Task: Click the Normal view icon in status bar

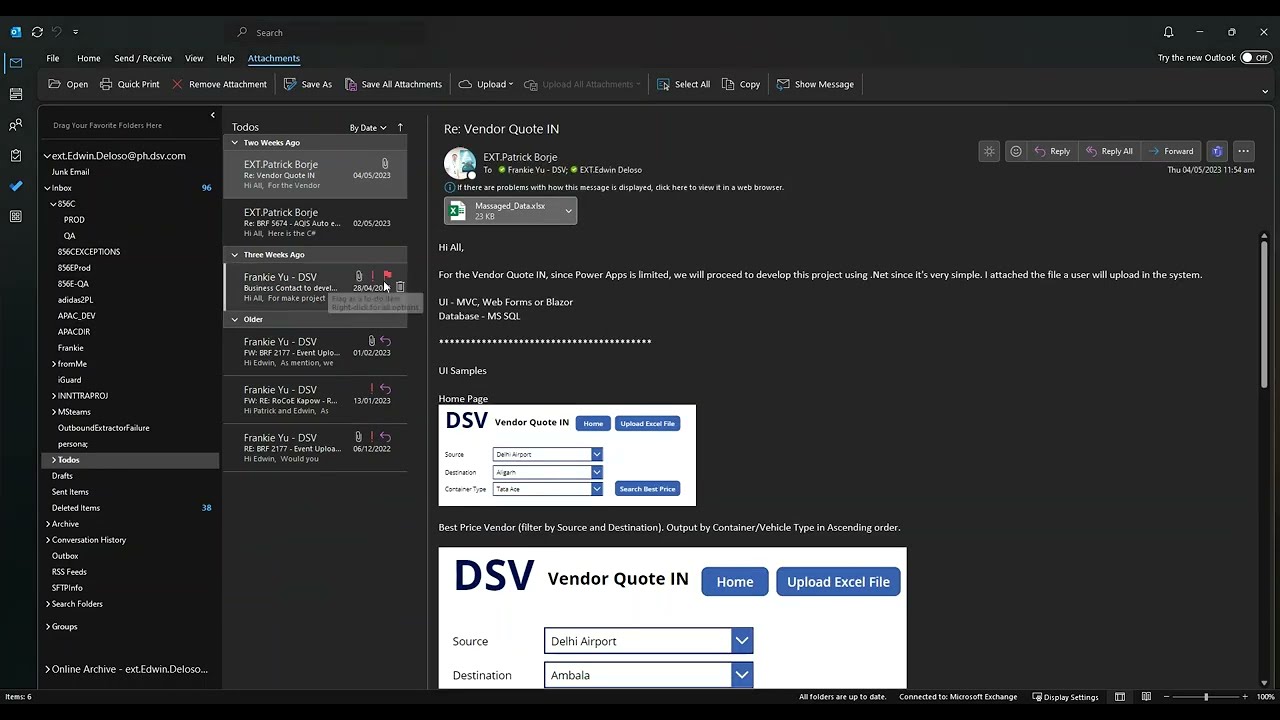Action: click(x=1120, y=697)
